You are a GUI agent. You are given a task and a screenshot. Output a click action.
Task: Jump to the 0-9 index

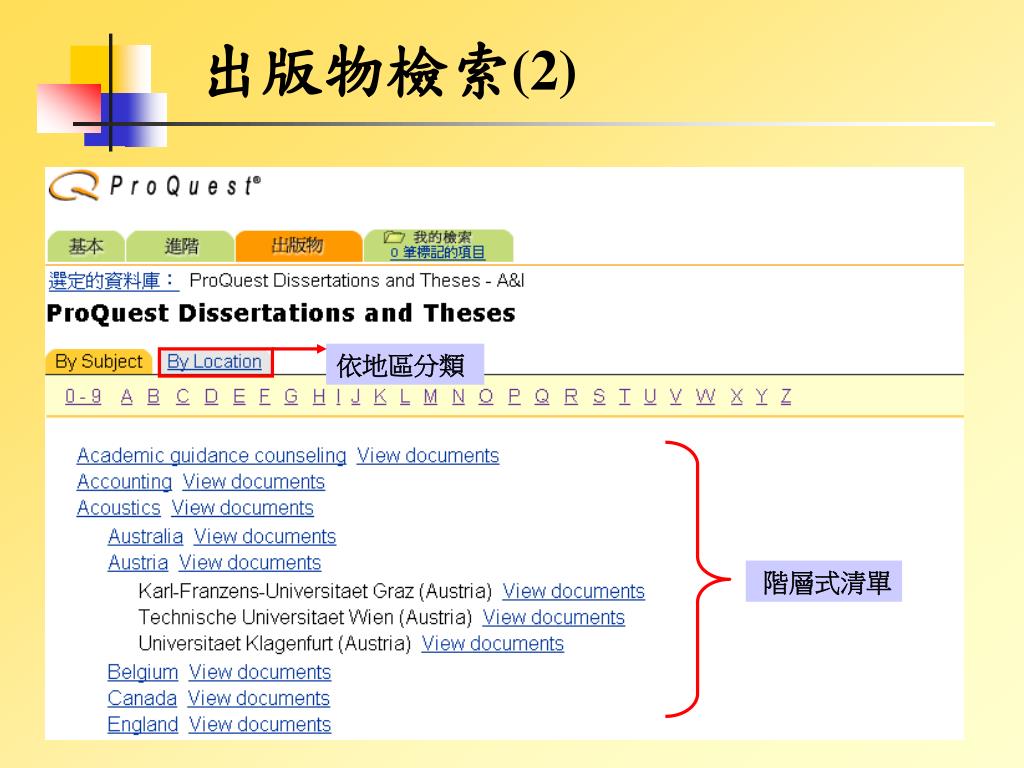(x=83, y=396)
